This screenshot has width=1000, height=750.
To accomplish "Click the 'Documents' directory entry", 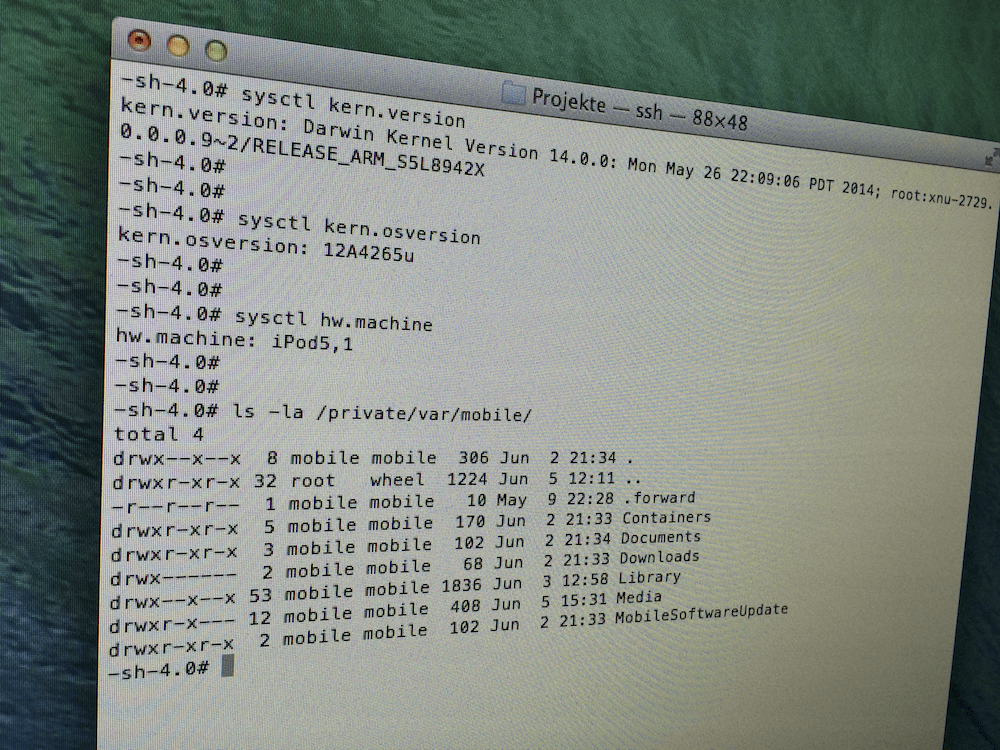I will (x=660, y=538).
